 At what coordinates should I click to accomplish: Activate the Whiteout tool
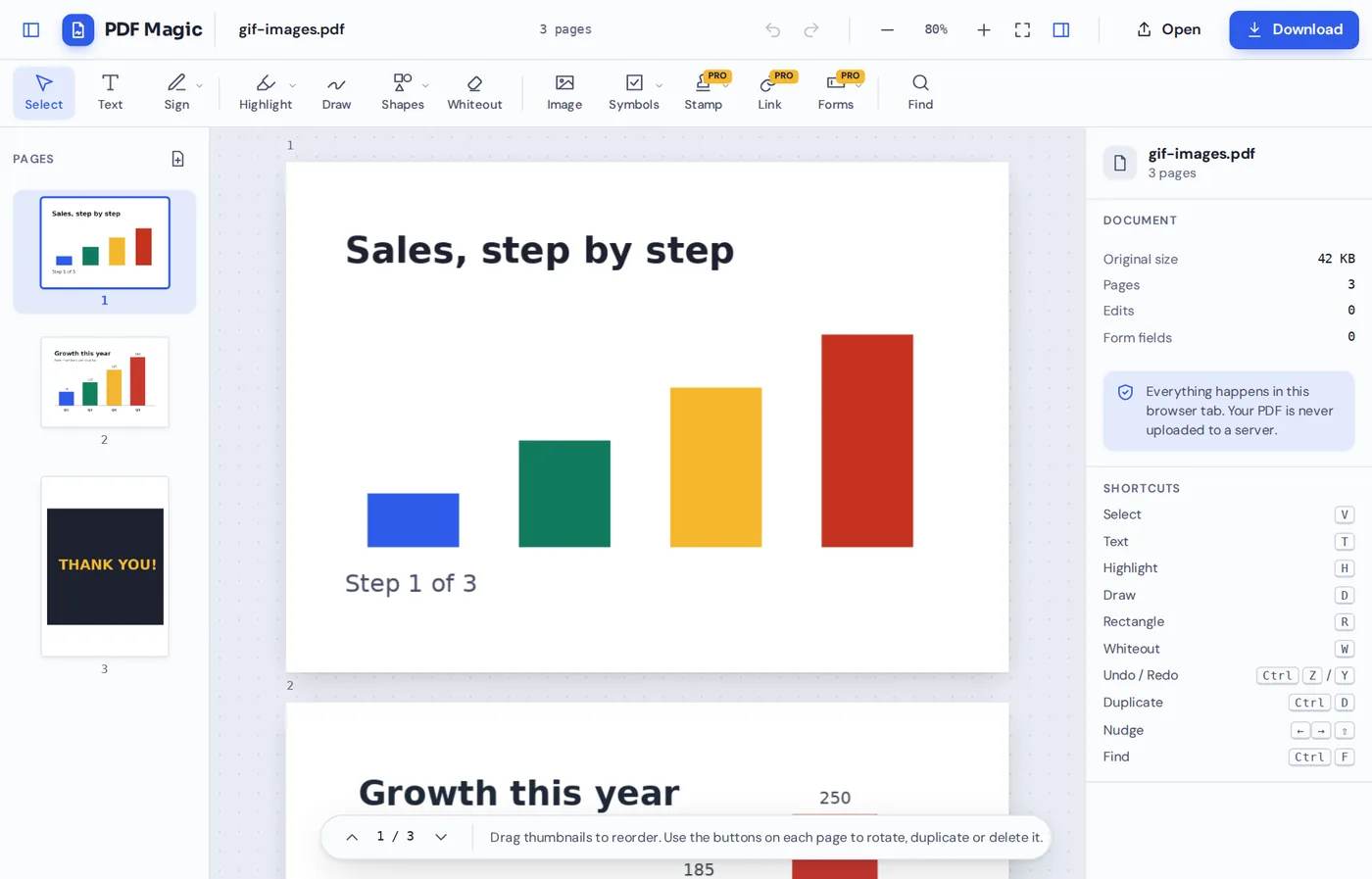[474, 92]
